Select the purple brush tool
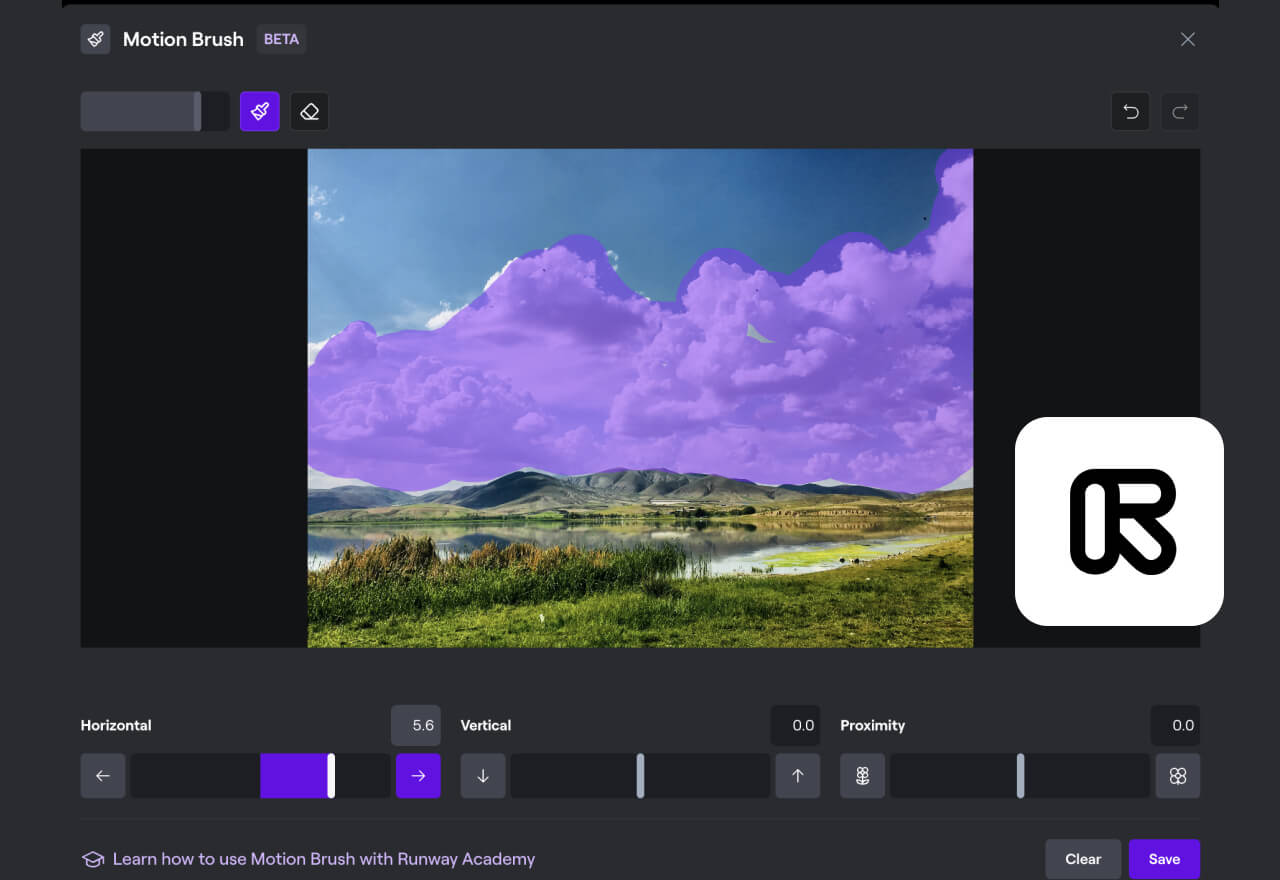The image size is (1280, 880). [x=260, y=111]
